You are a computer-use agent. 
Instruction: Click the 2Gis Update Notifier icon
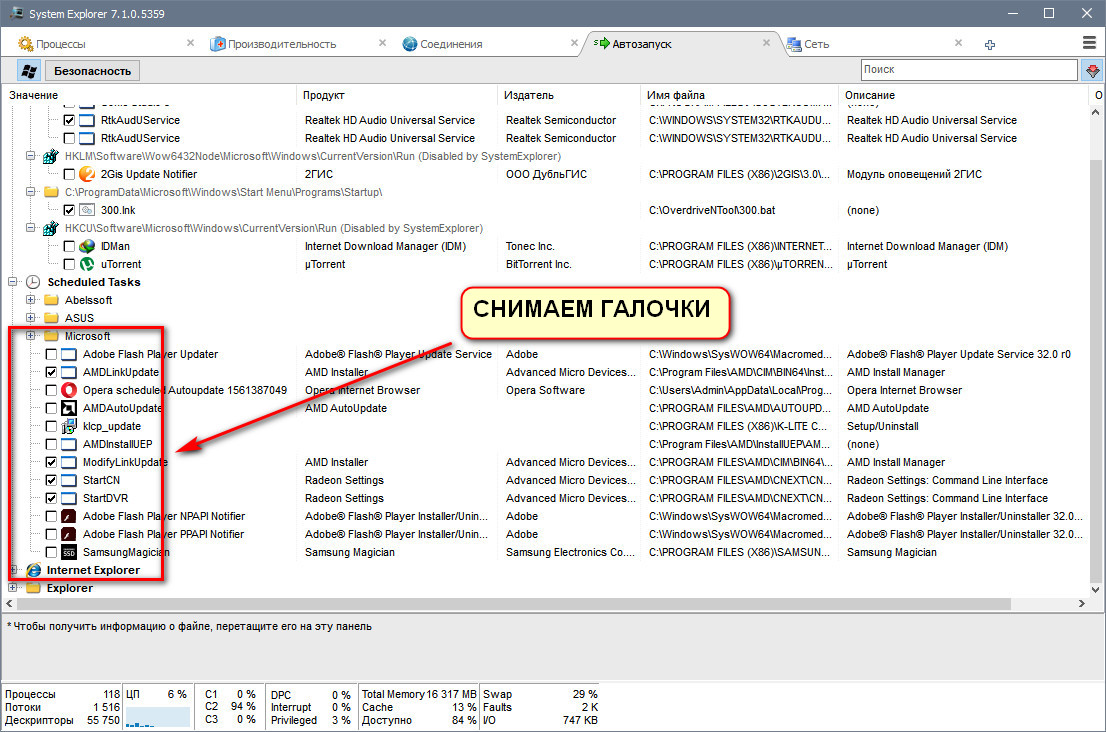coord(87,174)
